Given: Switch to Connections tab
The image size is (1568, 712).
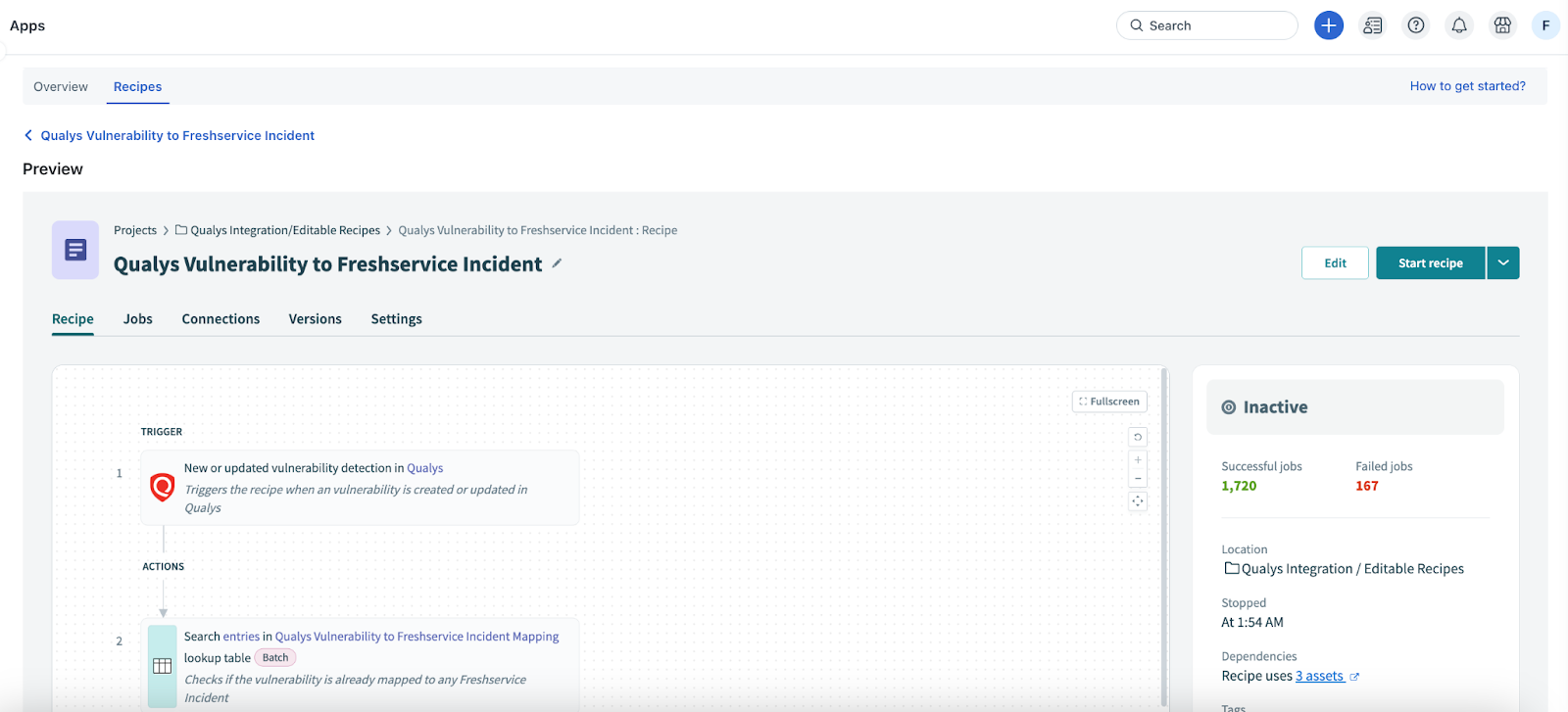Looking at the screenshot, I should pos(220,319).
